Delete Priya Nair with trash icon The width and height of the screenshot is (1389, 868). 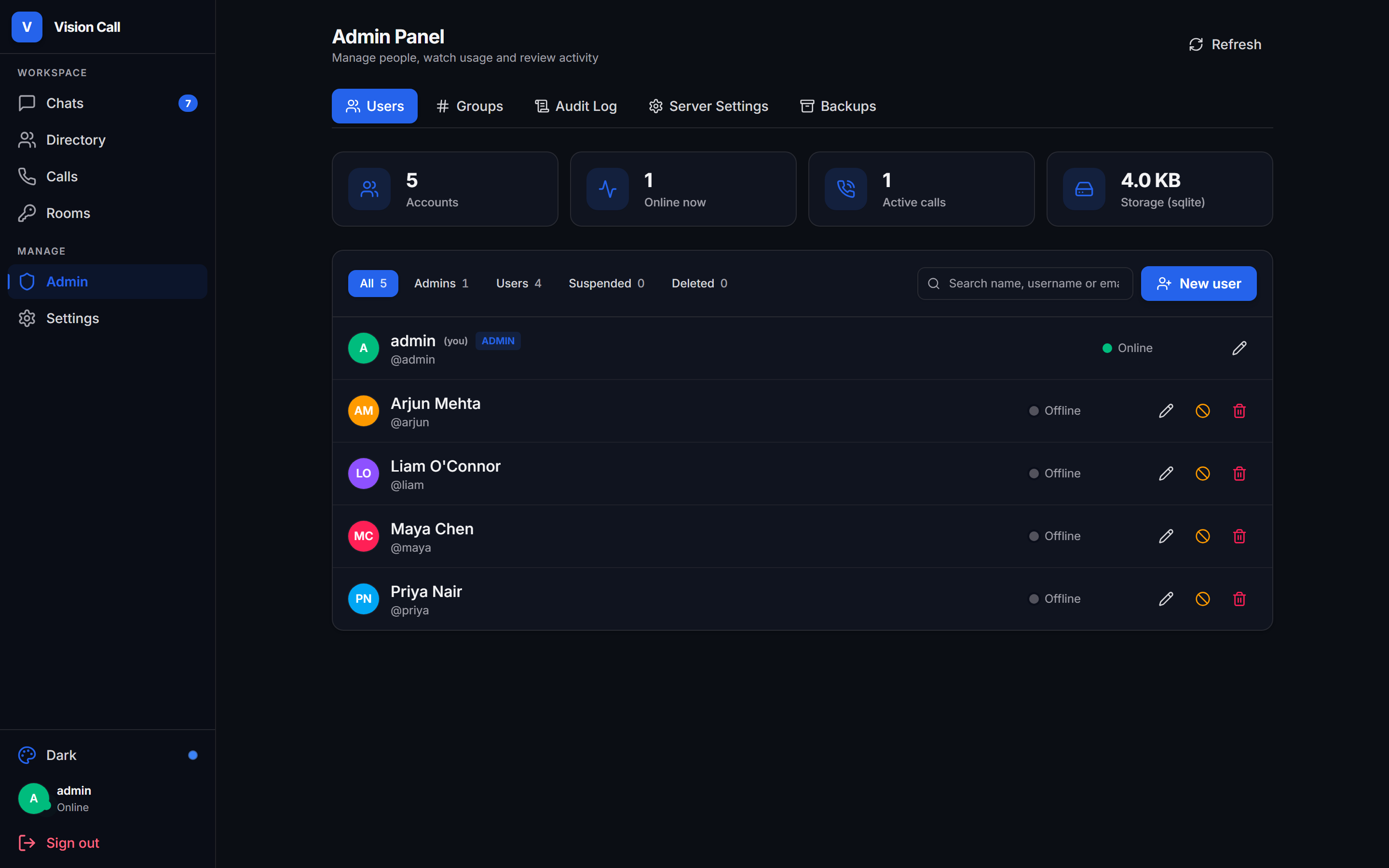coord(1239,598)
